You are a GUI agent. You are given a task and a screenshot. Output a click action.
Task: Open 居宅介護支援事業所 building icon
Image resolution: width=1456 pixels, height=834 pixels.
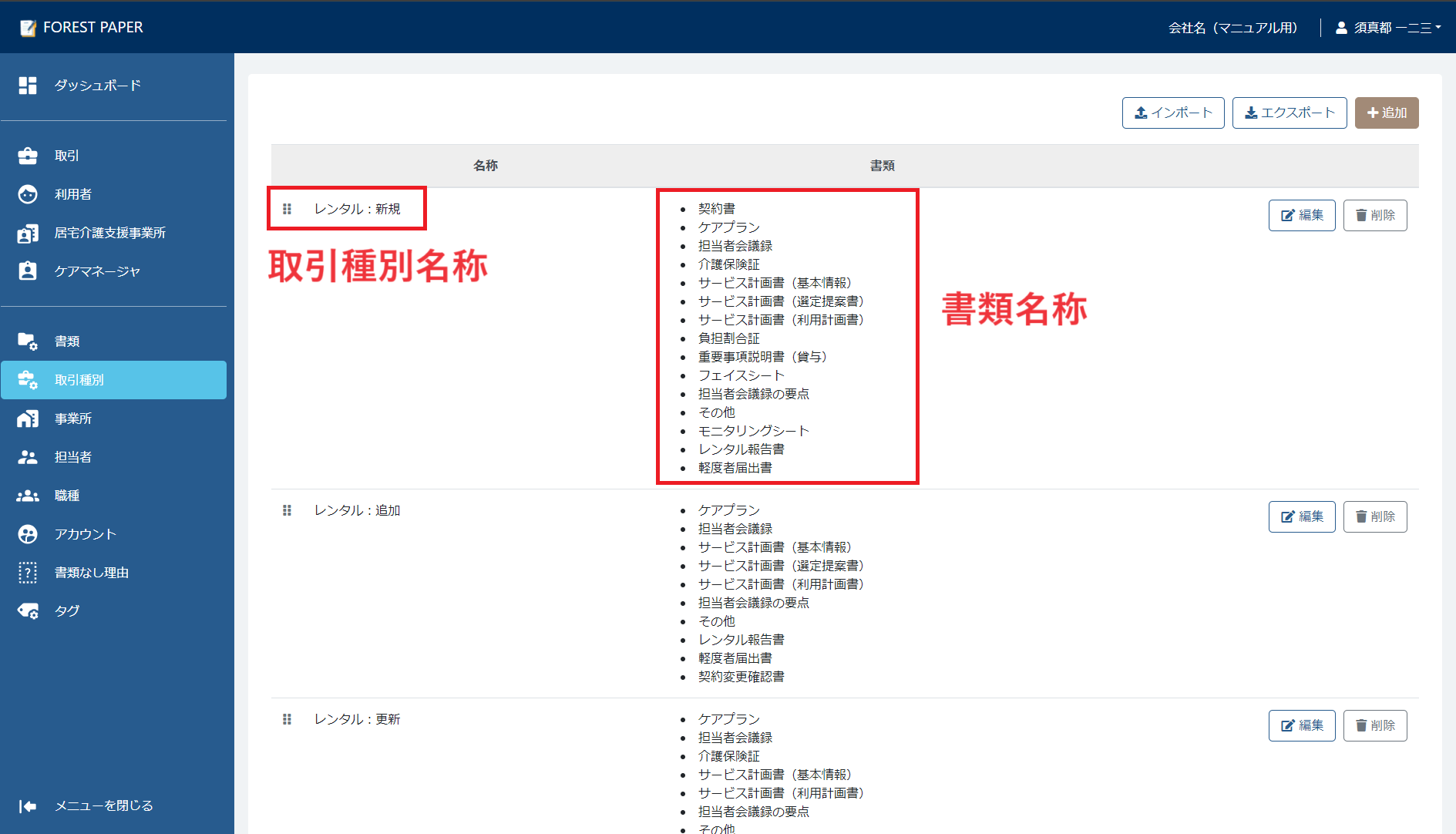[28, 232]
